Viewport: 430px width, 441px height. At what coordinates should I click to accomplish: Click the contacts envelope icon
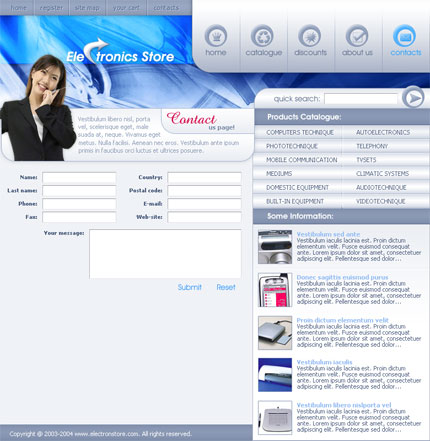[405, 36]
